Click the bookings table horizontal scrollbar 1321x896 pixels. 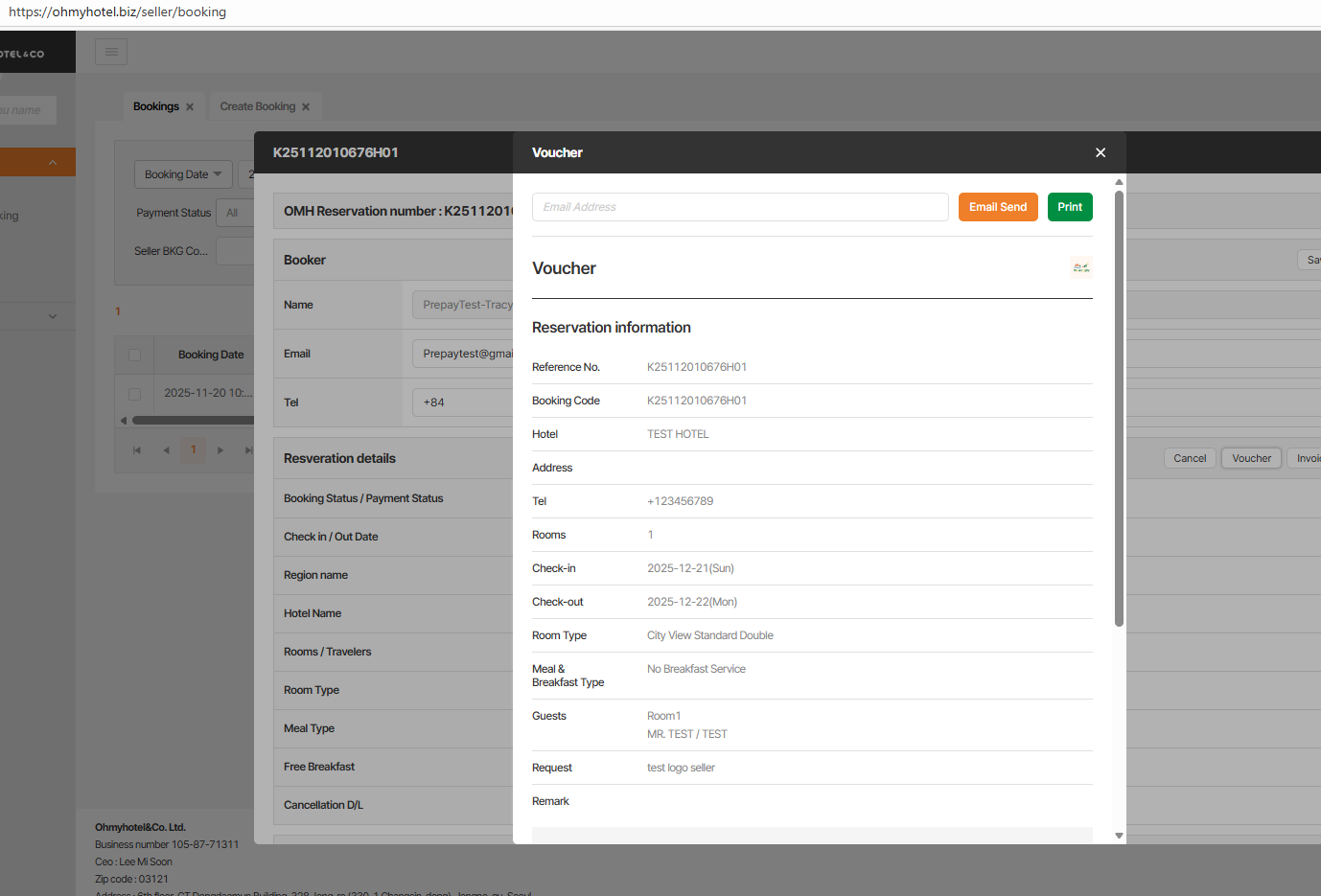tap(193, 420)
